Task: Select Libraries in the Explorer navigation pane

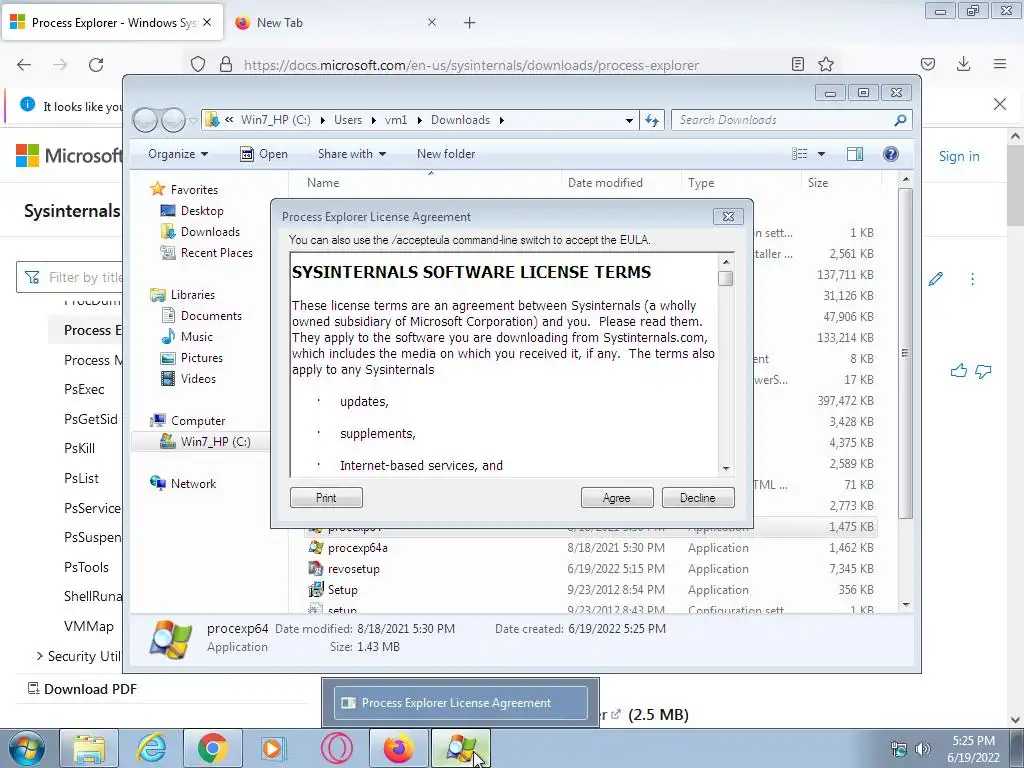Action: pyautogui.click(x=193, y=295)
